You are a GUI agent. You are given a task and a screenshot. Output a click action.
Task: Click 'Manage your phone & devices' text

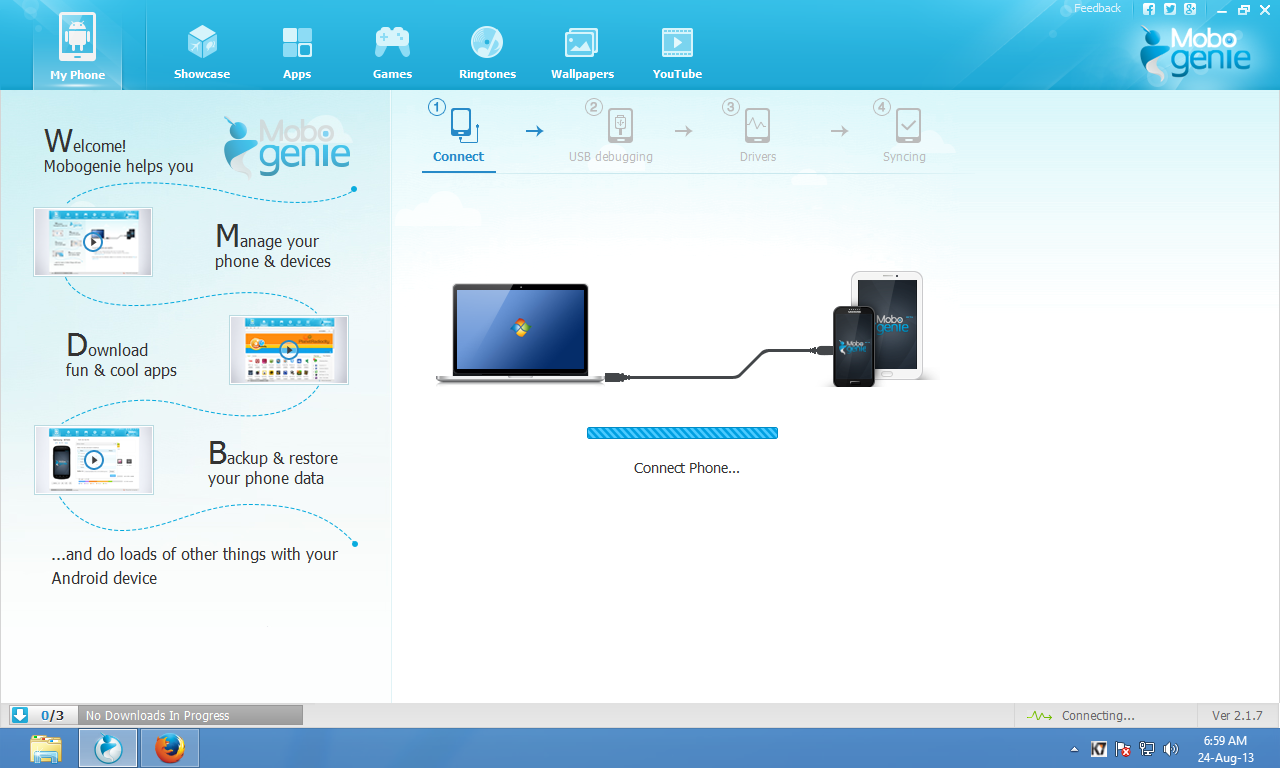(272, 246)
